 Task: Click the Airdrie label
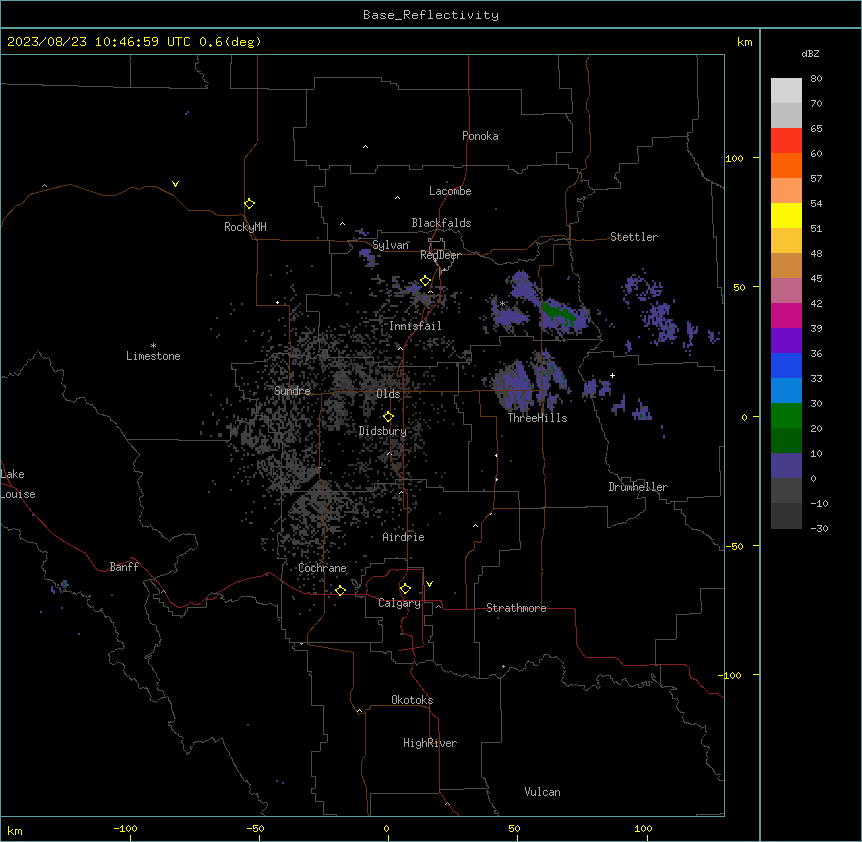pyautogui.click(x=404, y=537)
